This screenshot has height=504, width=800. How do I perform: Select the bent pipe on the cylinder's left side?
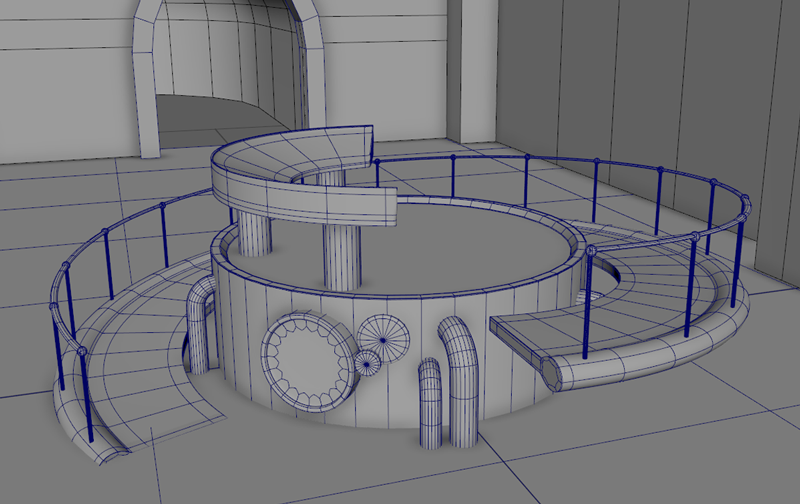tap(200, 325)
